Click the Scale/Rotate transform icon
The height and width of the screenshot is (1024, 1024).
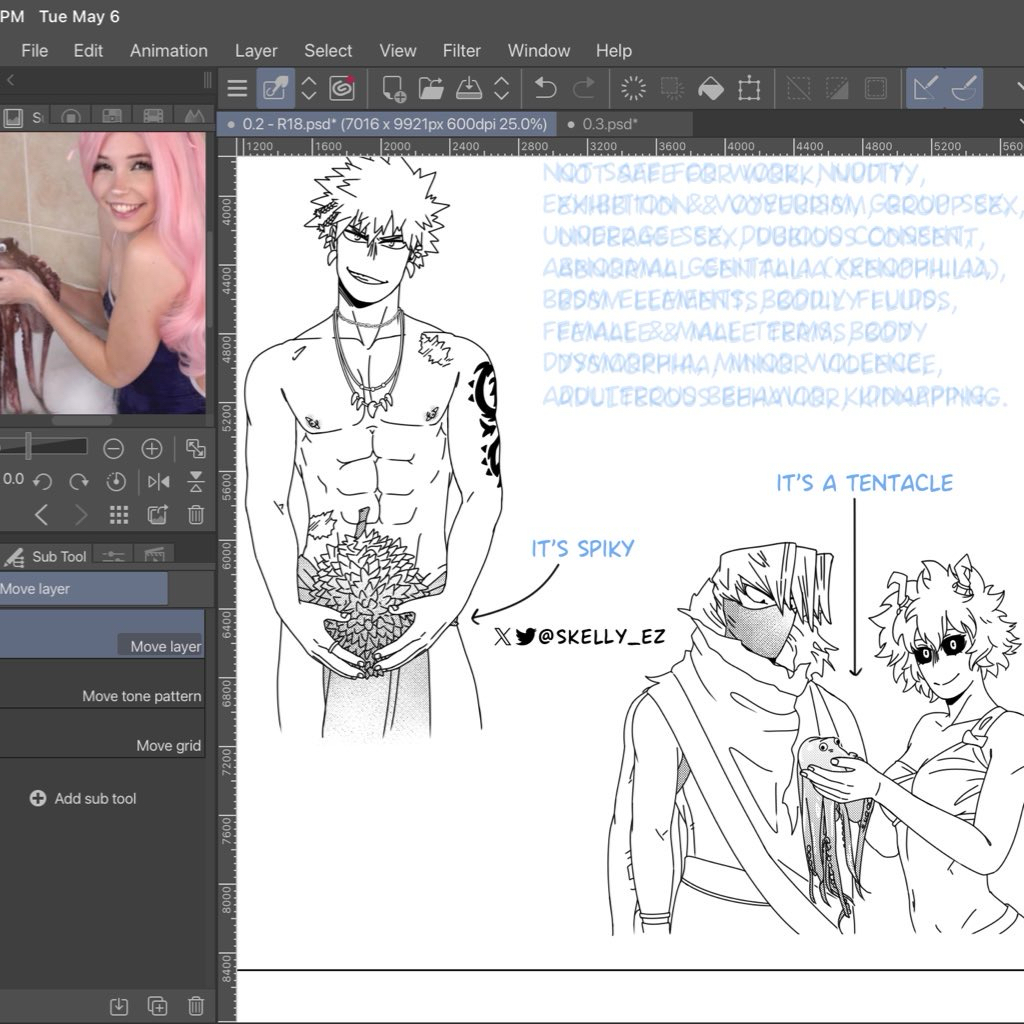749,88
